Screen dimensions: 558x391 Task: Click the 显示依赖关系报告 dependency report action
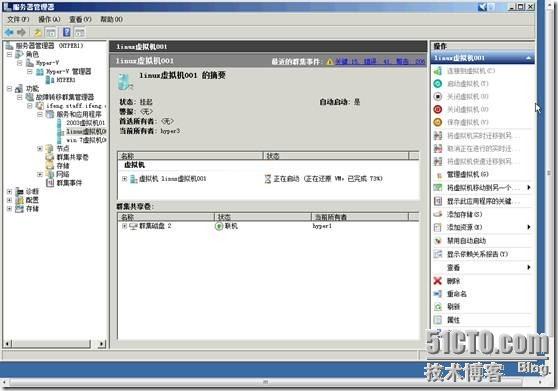(477, 254)
